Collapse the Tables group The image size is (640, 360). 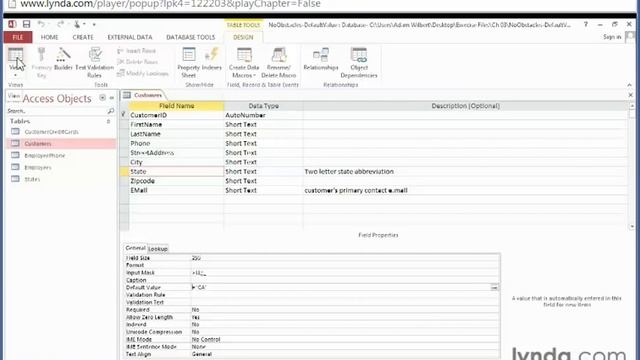tap(109, 121)
